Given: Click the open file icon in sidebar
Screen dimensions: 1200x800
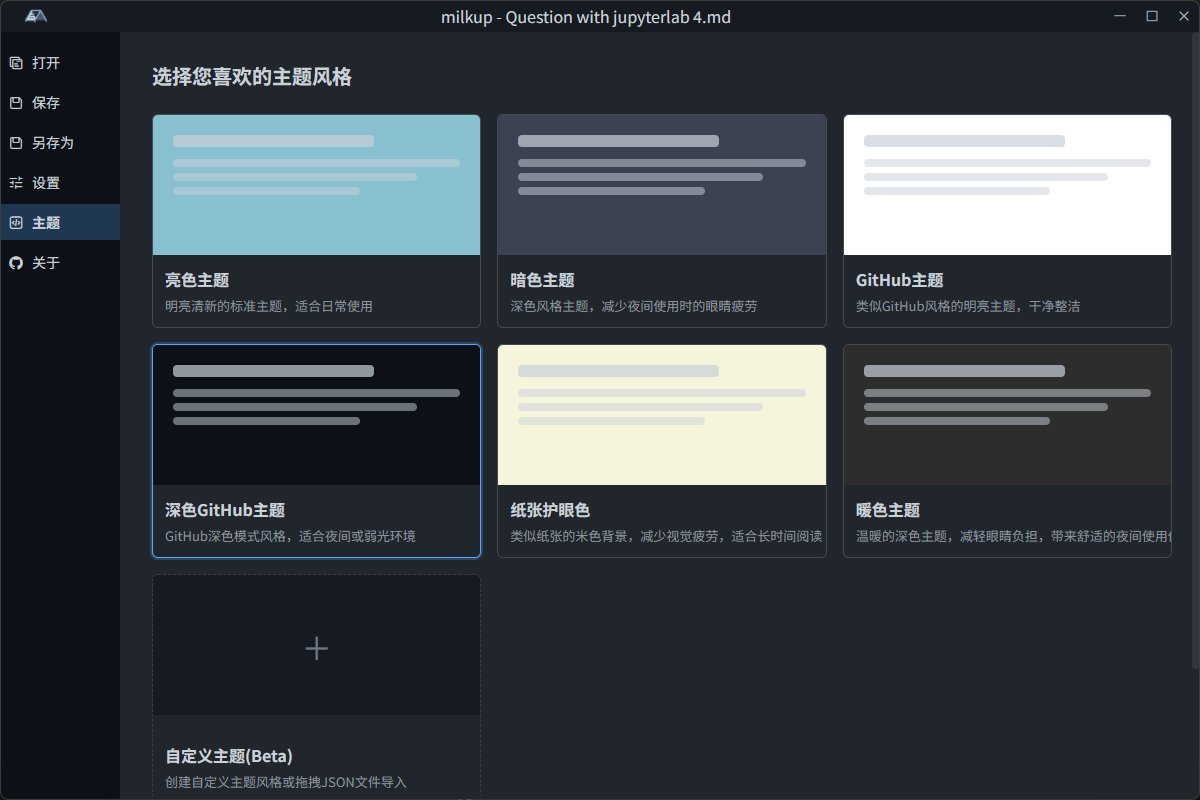Looking at the screenshot, I should coord(15,63).
